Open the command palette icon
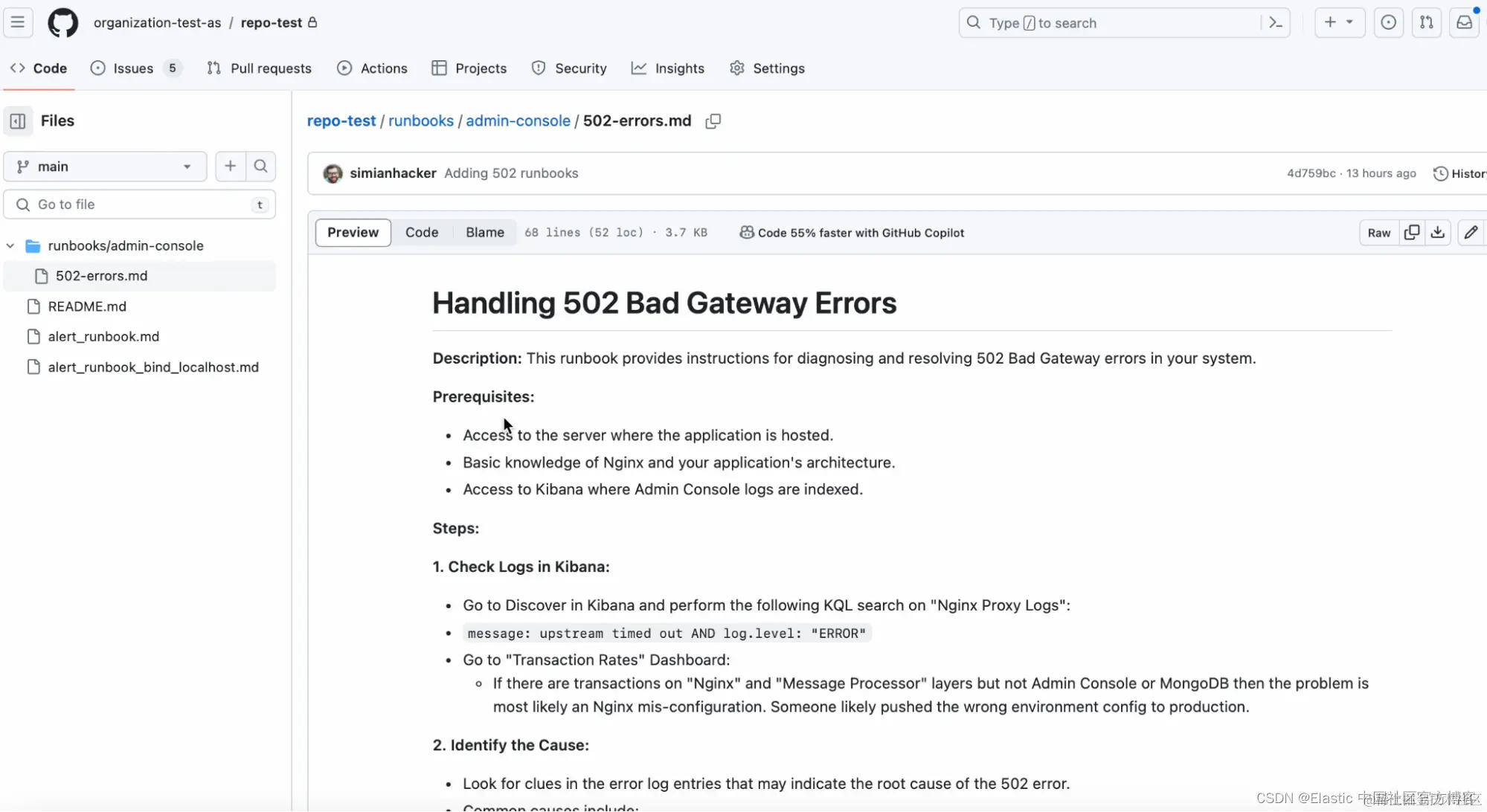The image size is (1487, 812). (1275, 22)
